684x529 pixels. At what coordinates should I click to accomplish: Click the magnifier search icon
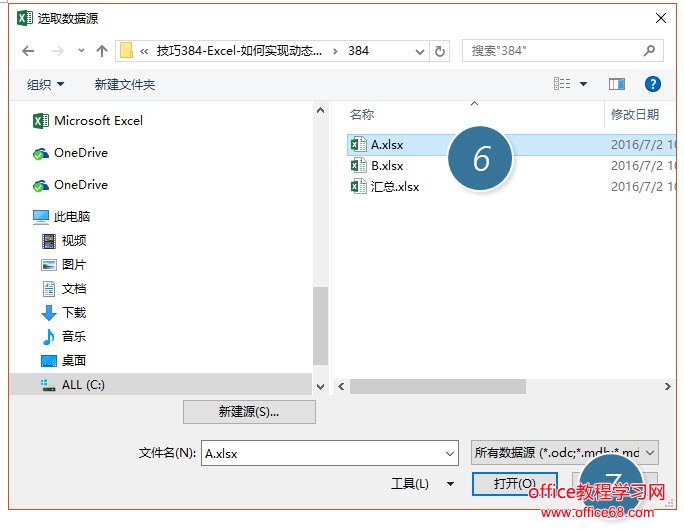[x=650, y=51]
